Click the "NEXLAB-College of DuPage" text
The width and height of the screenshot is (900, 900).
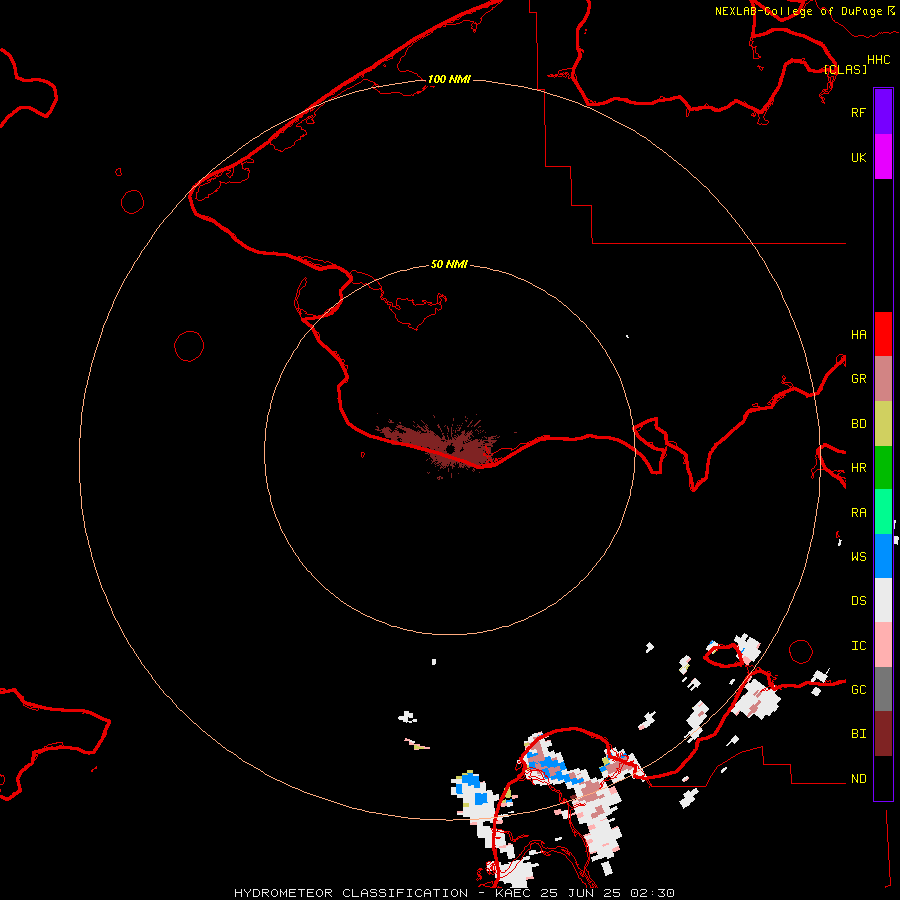coord(799,11)
